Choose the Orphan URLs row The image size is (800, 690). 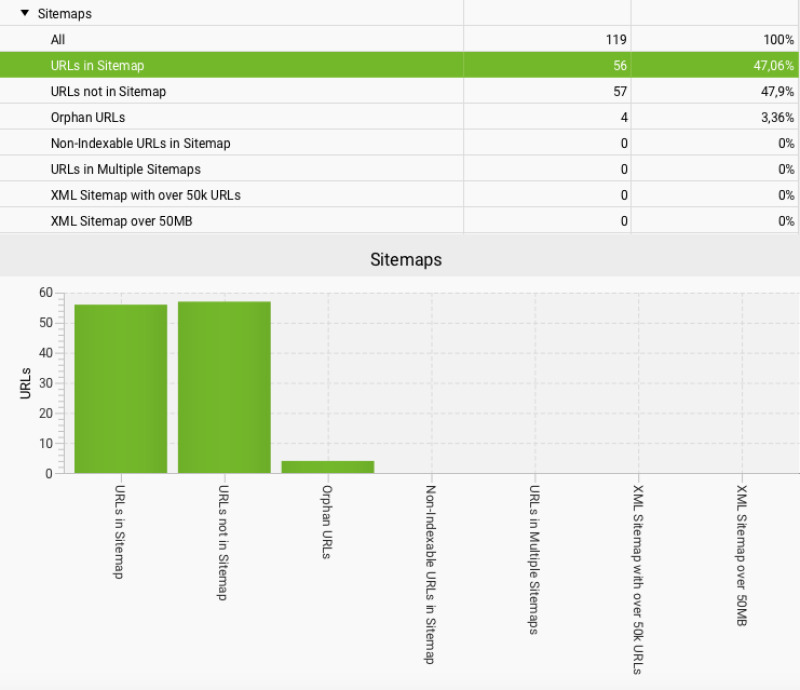(87, 118)
